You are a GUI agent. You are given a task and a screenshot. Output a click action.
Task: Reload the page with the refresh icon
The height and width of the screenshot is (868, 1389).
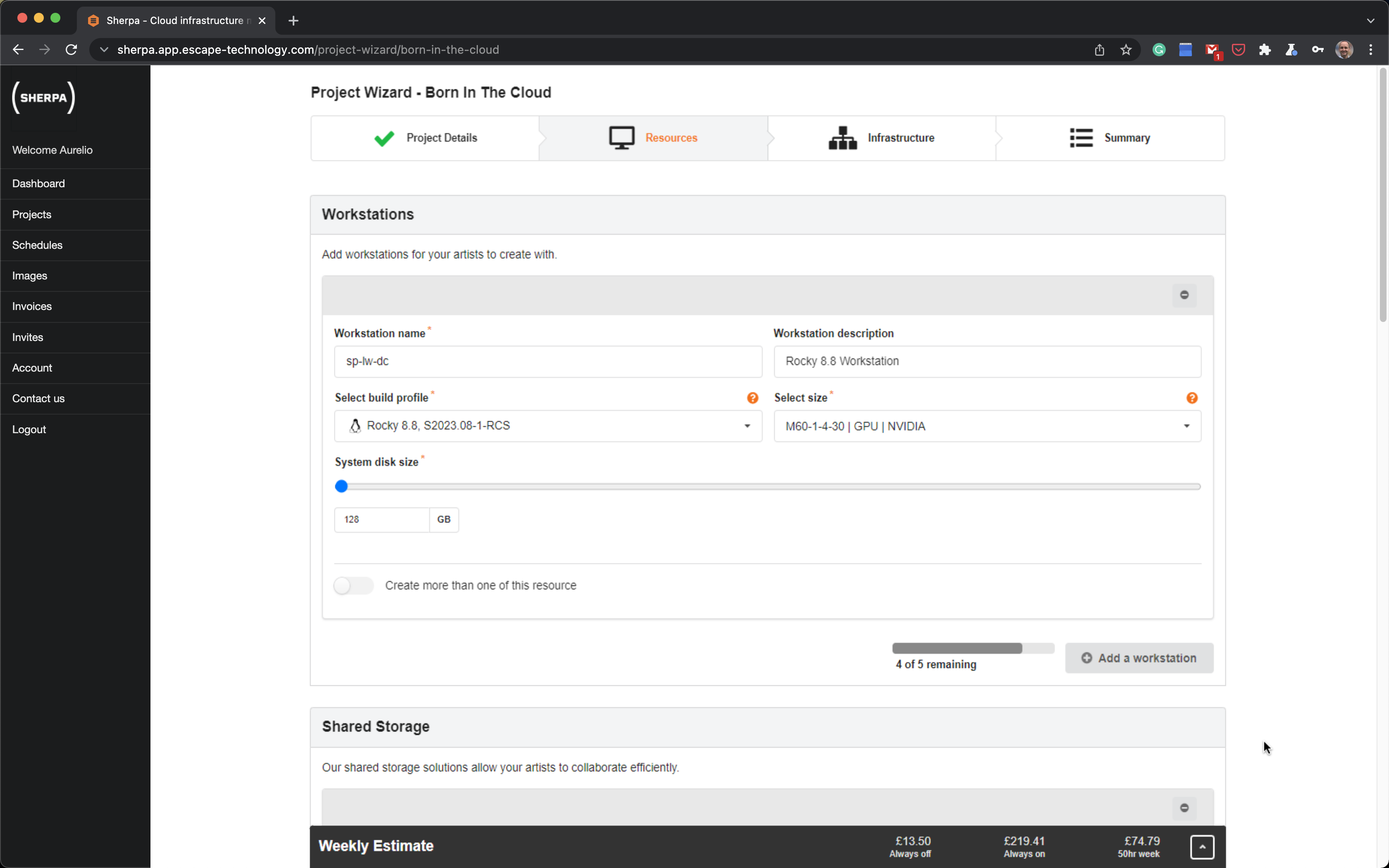pos(71,50)
